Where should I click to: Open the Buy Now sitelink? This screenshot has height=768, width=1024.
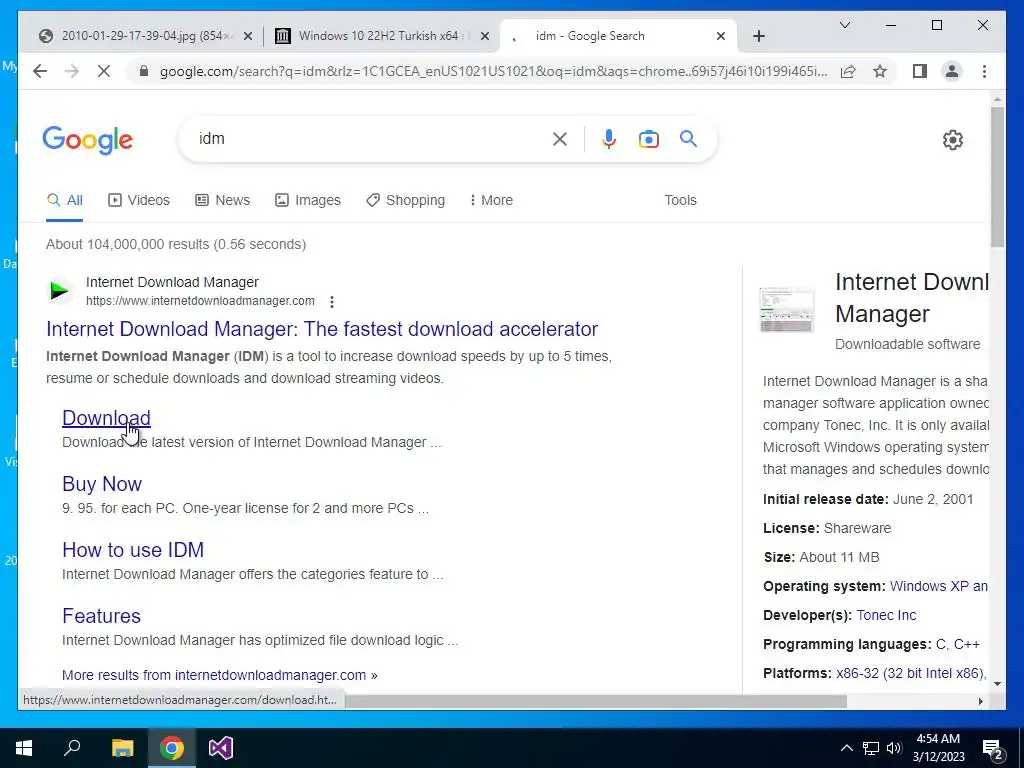101,484
